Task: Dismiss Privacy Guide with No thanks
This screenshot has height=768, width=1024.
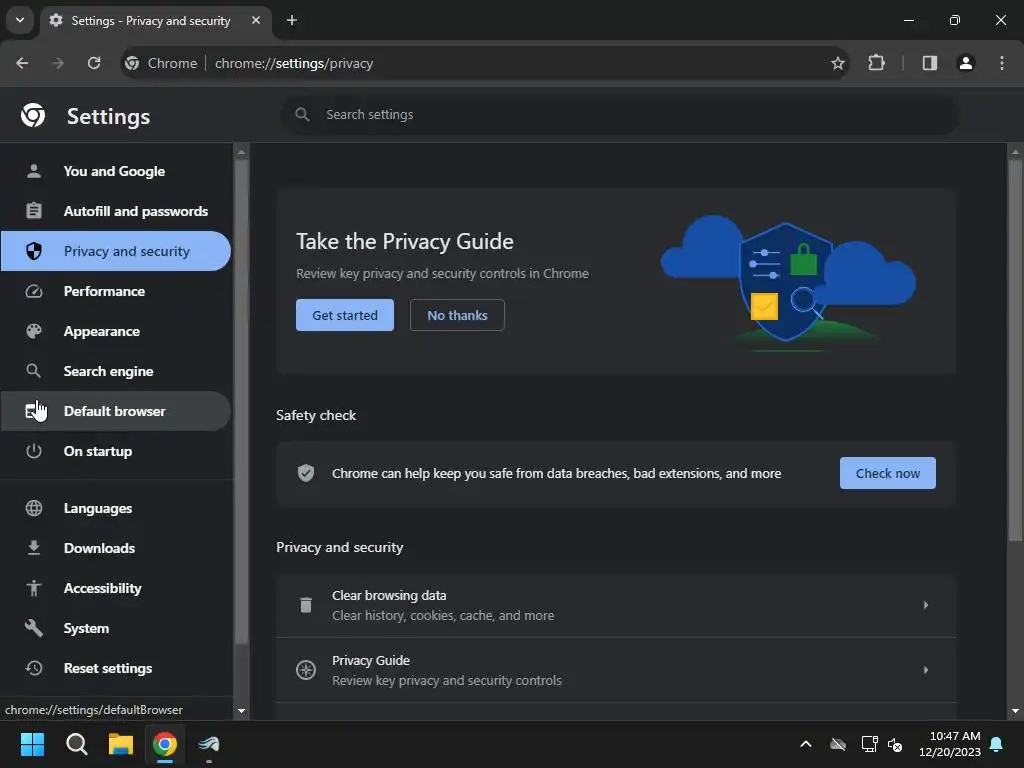Action: point(457,315)
